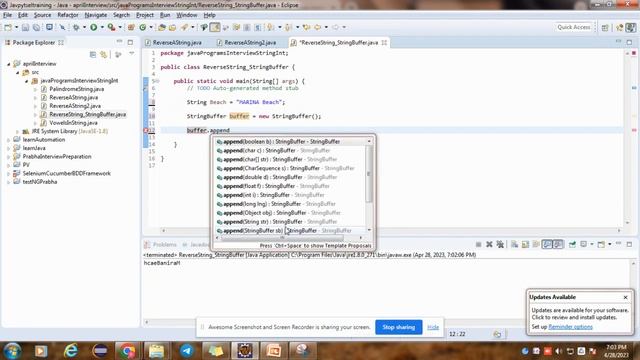The image size is (640, 360).
Task: Click the Hide link in sharing bar
Action: 433,327
